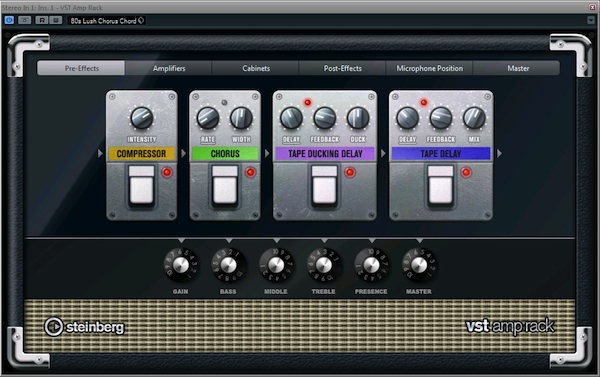Image resolution: width=600 pixels, height=377 pixels.
Task: Select the Master tab
Action: tap(518, 68)
